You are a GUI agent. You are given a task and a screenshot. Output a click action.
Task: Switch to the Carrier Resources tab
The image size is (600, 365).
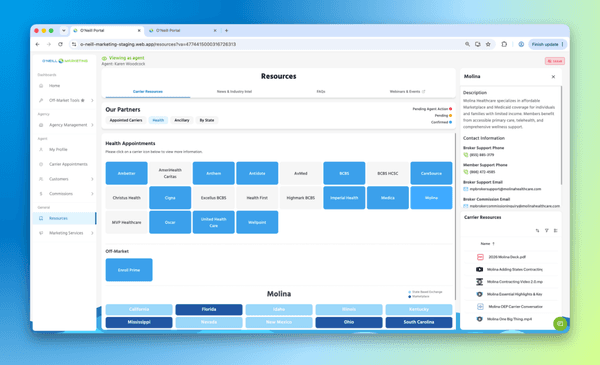(148, 92)
